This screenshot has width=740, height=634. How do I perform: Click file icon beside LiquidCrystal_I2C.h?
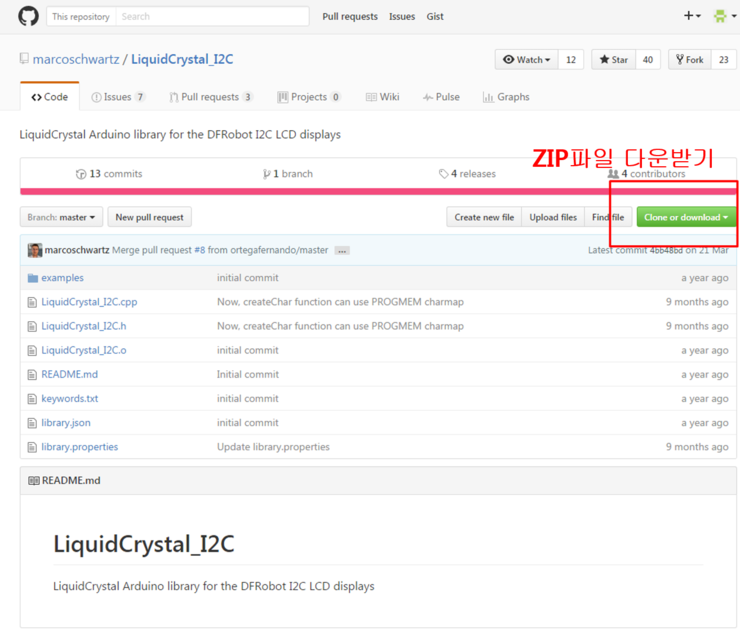tap(32, 326)
